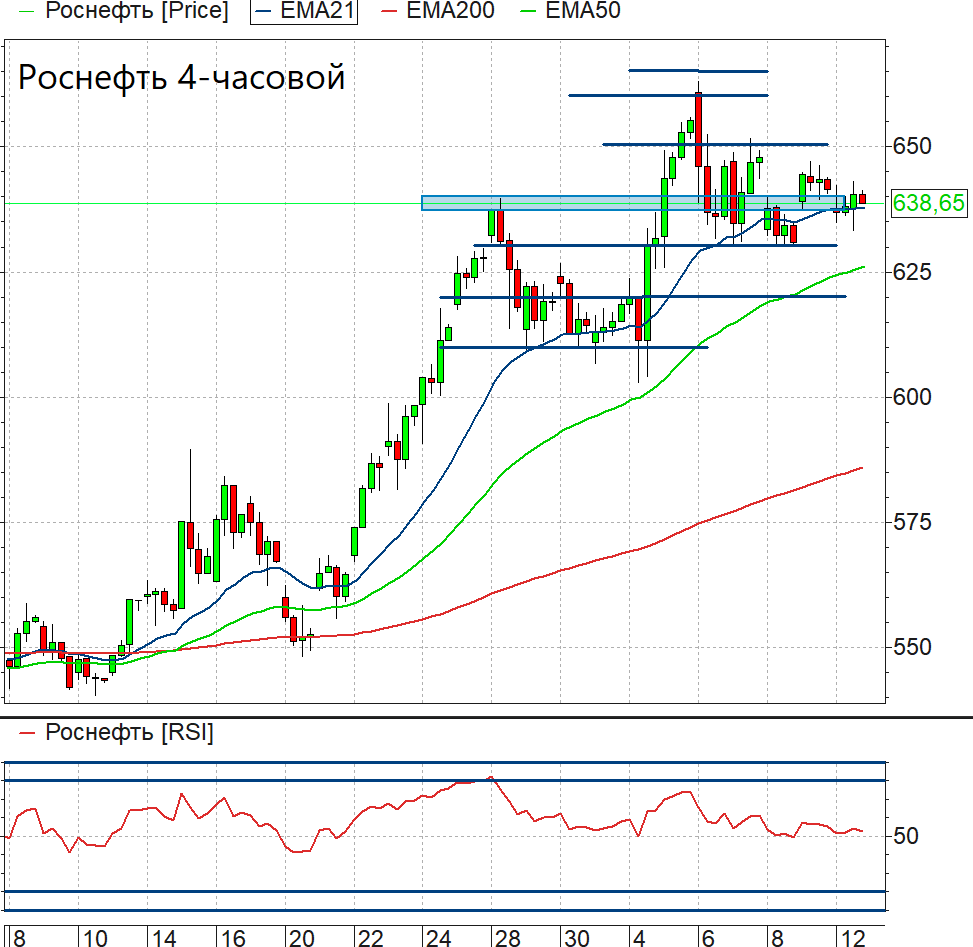Click date label 14 on time axis
The height and width of the screenshot is (947, 973).
(x=164, y=938)
